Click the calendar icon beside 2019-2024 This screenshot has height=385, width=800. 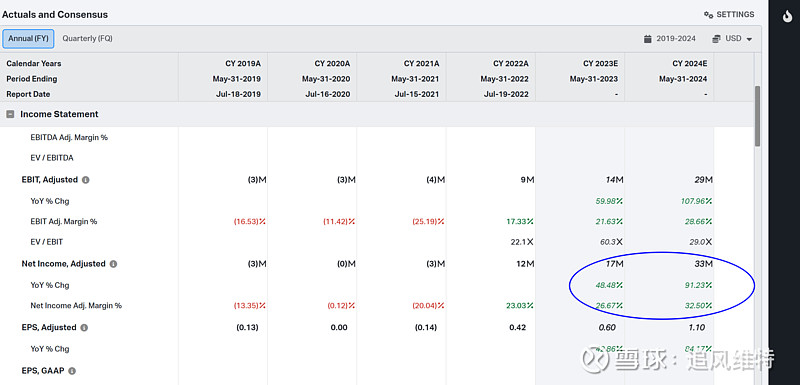point(647,39)
